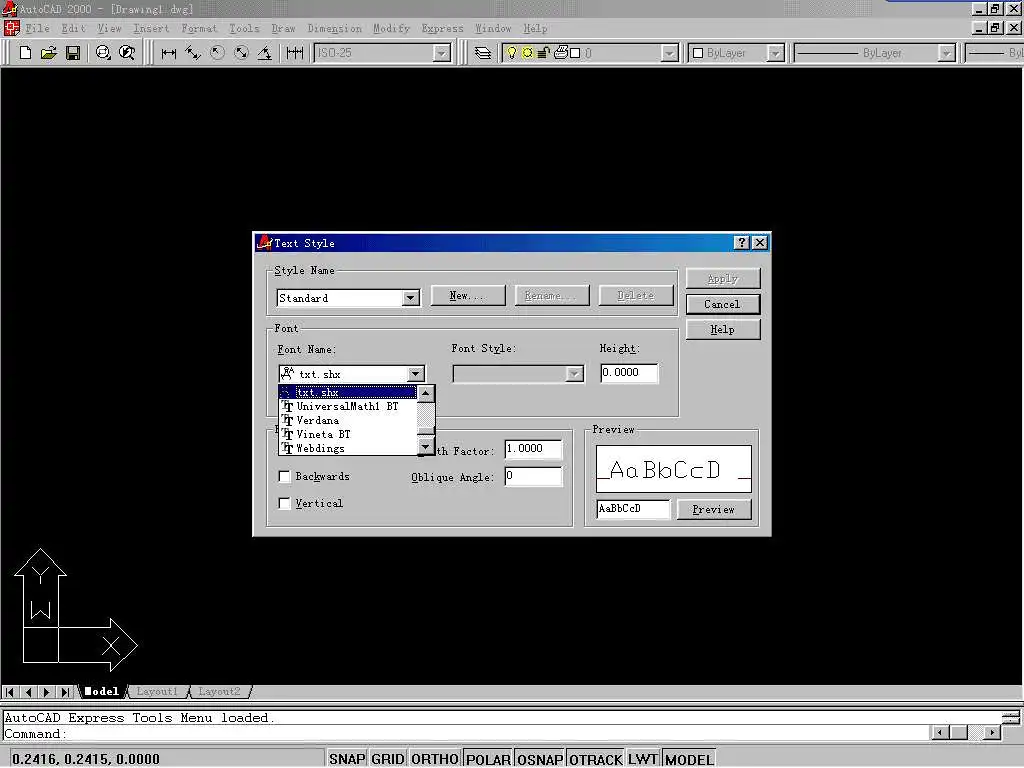Image resolution: width=1024 pixels, height=768 pixels.
Task: Click the Save floppy disk icon
Action: coord(72,53)
